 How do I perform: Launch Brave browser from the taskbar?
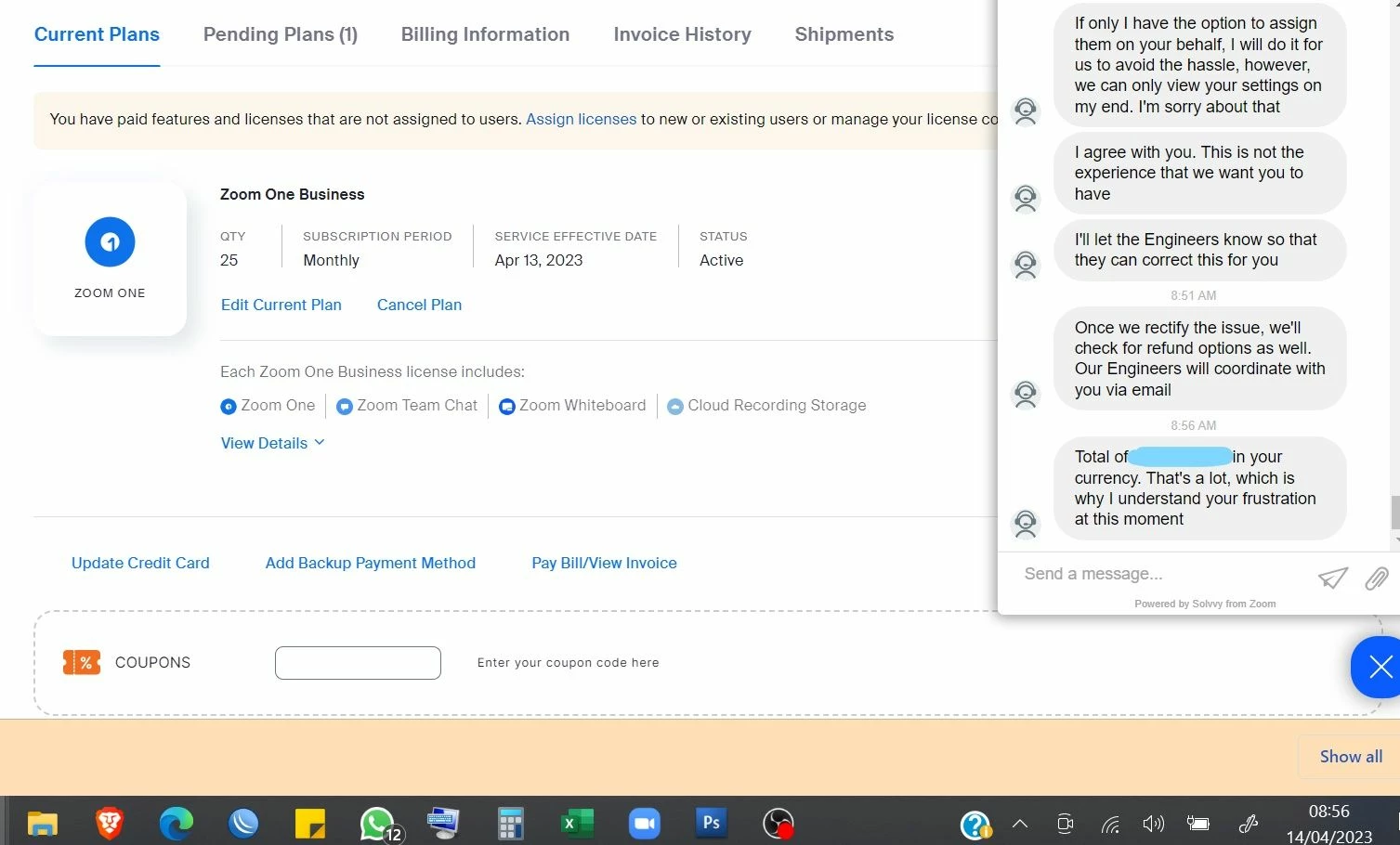pyautogui.click(x=110, y=823)
